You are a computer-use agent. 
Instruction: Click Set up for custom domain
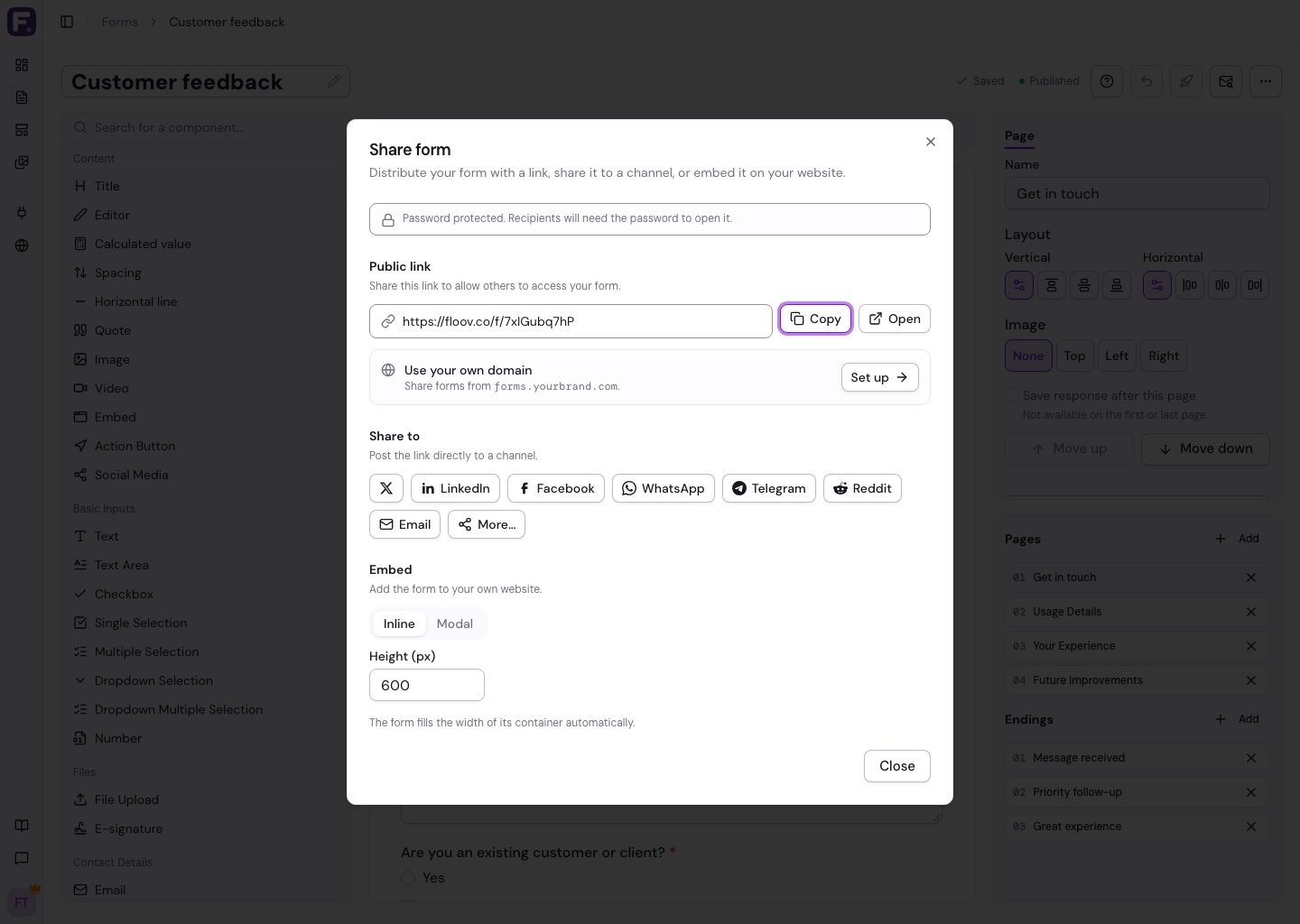pos(879,377)
